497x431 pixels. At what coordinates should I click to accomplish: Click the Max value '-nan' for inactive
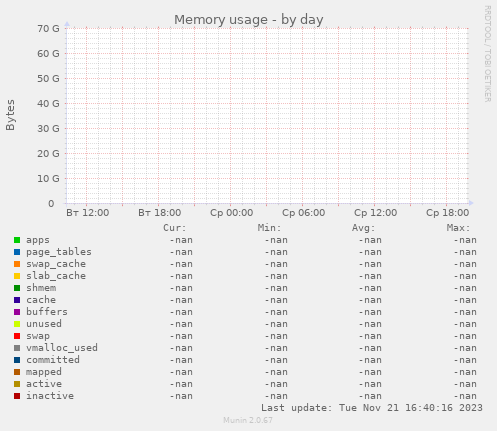click(465, 396)
